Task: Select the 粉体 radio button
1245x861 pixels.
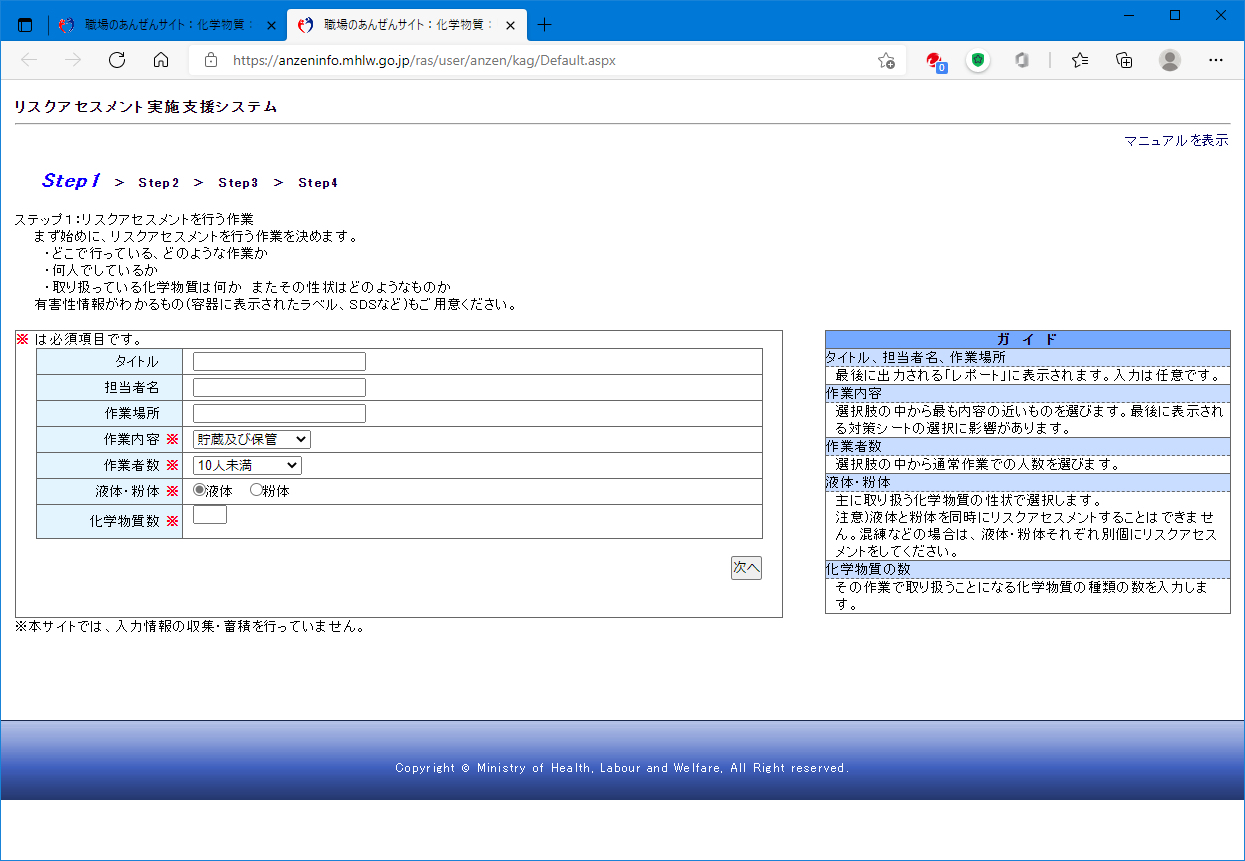Action: [x=256, y=491]
